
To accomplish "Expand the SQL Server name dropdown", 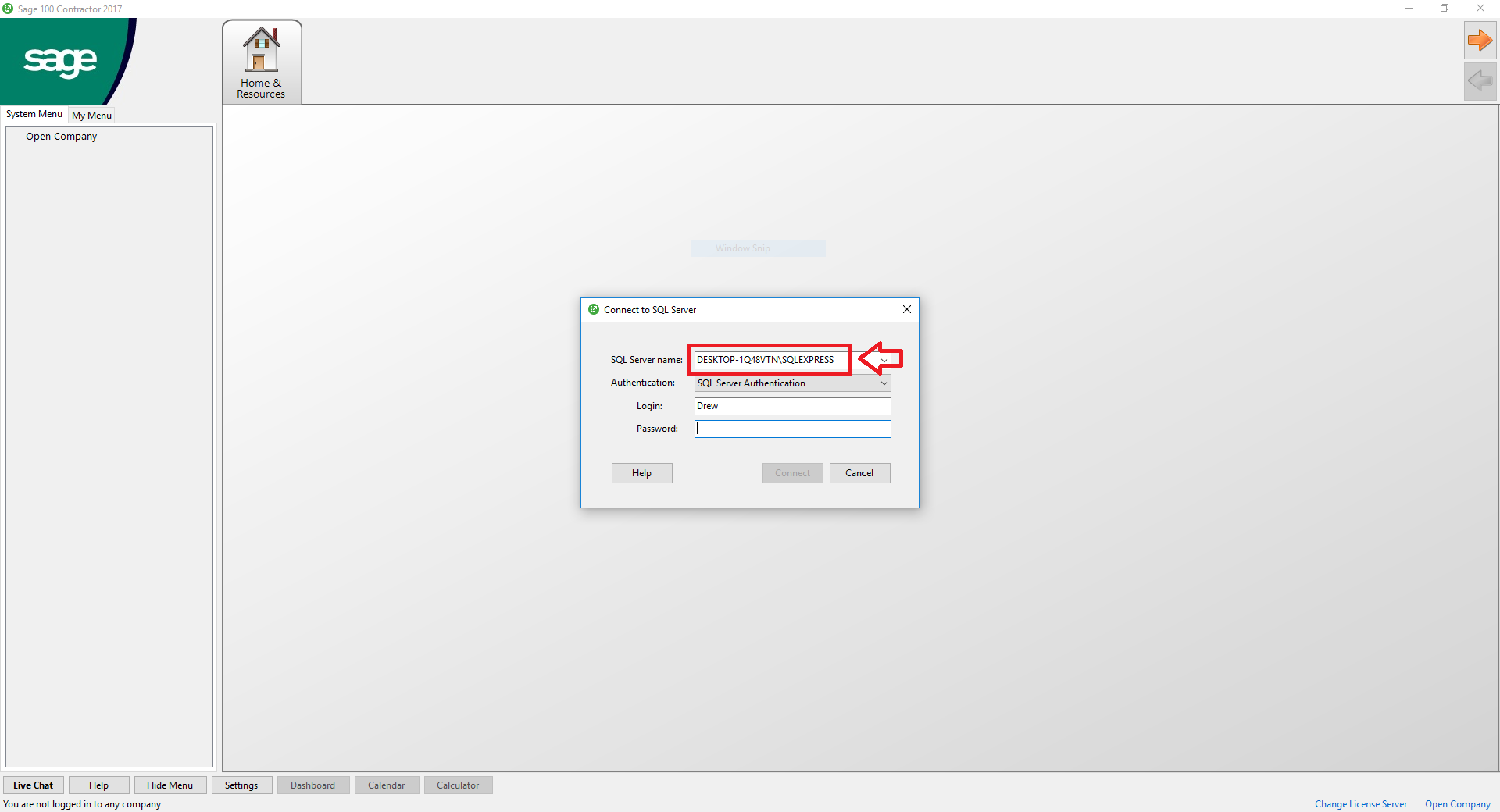I will coord(884,360).
